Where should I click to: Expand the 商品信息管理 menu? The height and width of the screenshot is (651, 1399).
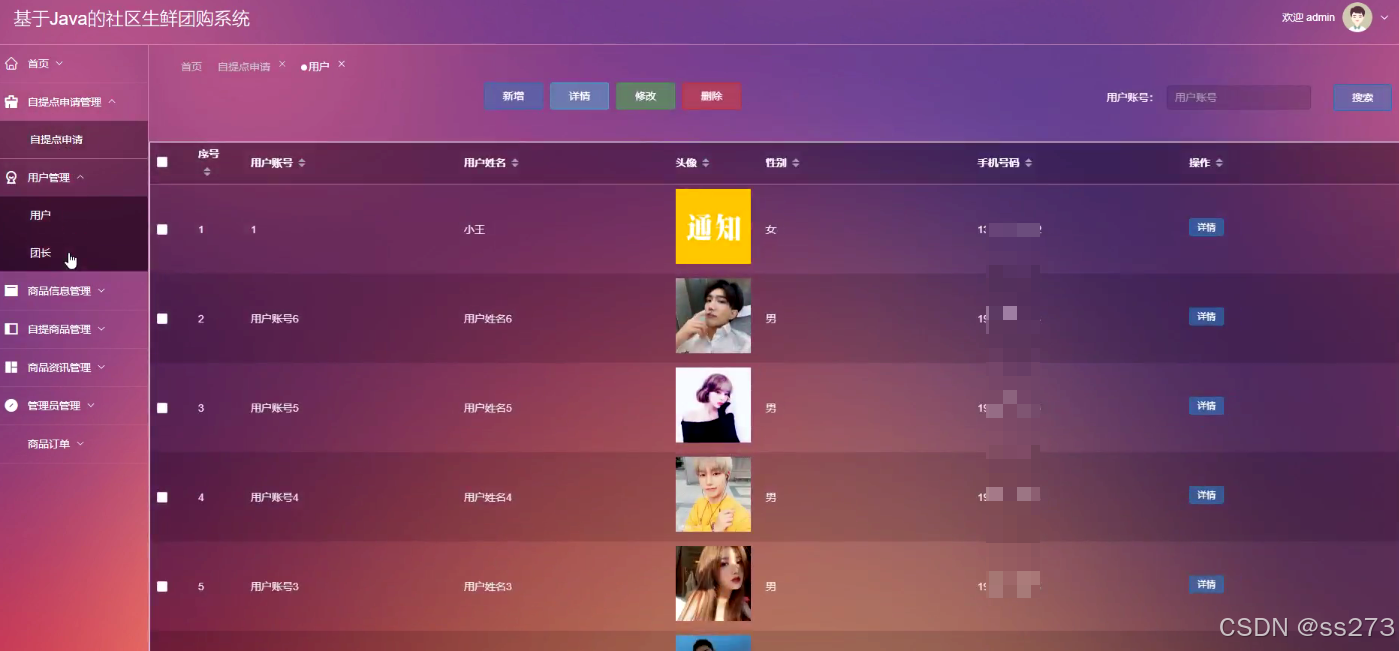[x=101, y=291]
